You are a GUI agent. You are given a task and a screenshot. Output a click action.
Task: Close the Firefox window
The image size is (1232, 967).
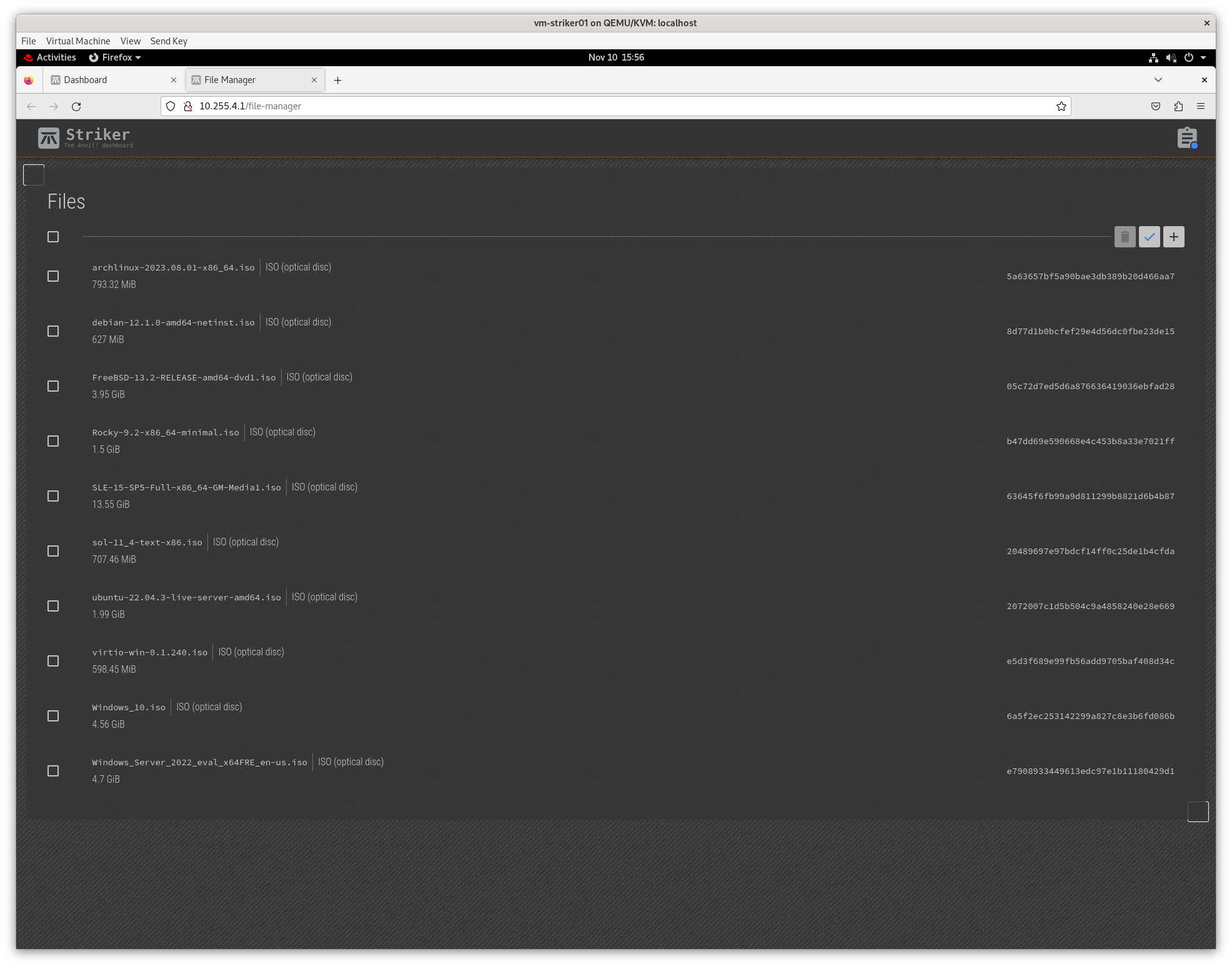[1204, 80]
